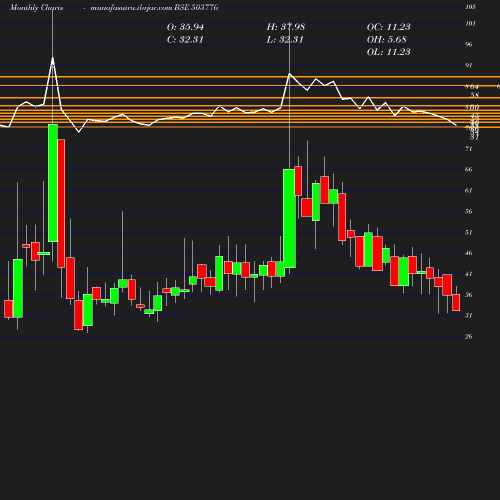Click the 41 price axis label
This screenshot has width=500, height=500.
469,274
